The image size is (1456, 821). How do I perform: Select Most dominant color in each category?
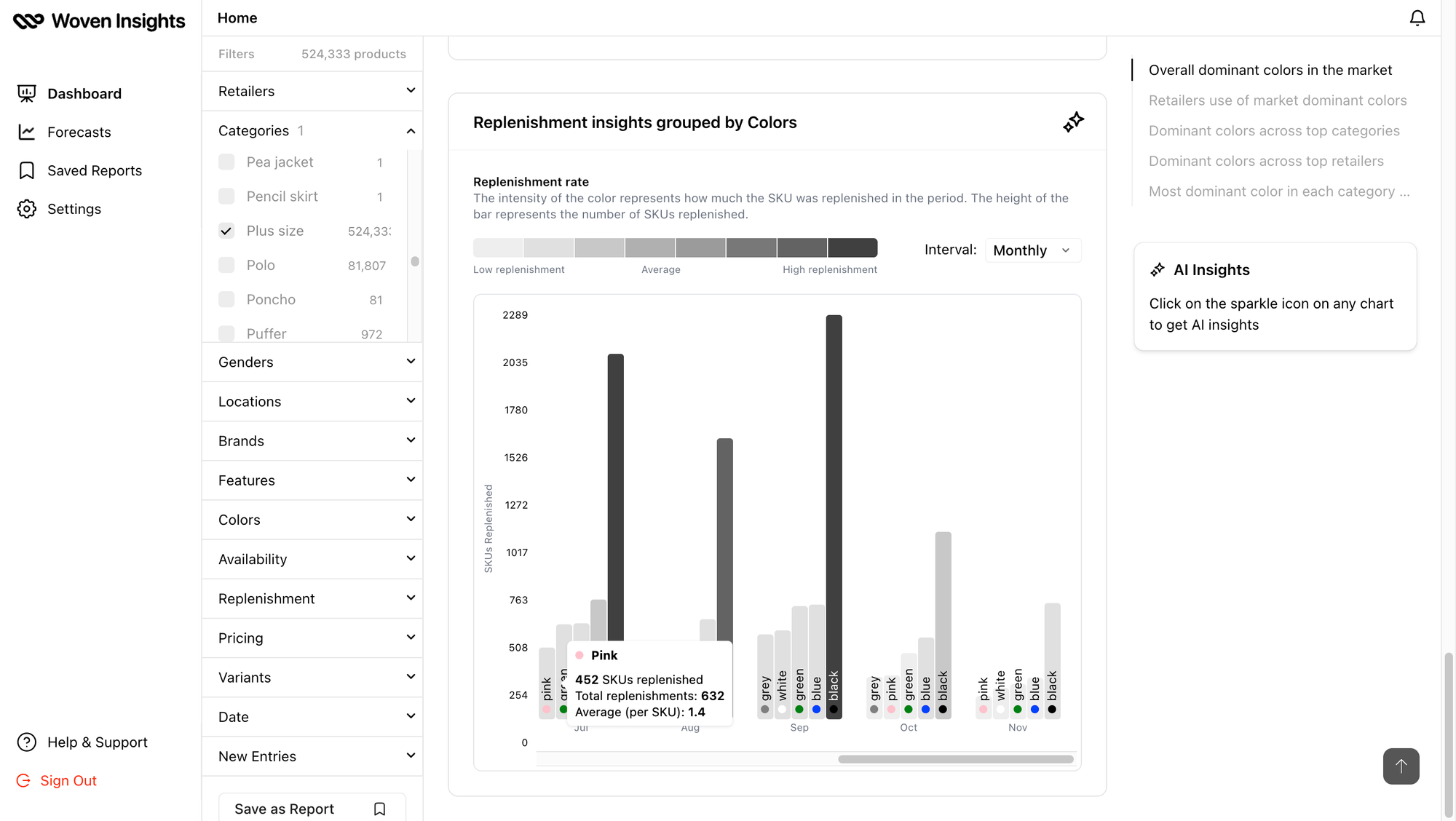1281,191
